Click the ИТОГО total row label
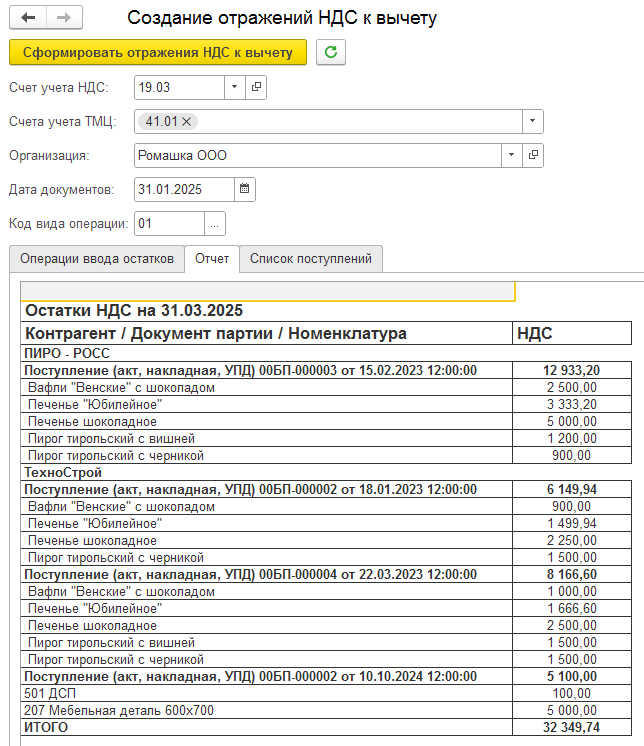644x746 pixels. click(x=46, y=727)
